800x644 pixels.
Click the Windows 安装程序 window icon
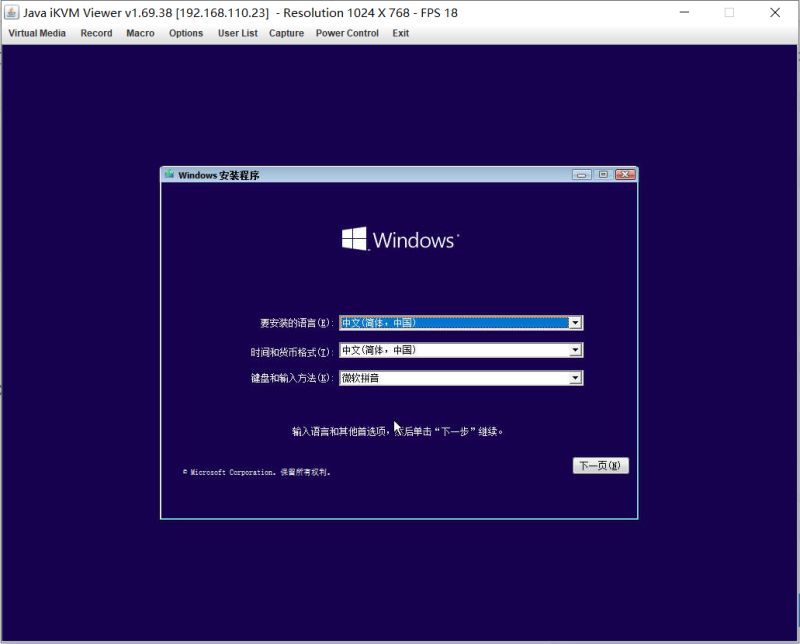pos(167,174)
